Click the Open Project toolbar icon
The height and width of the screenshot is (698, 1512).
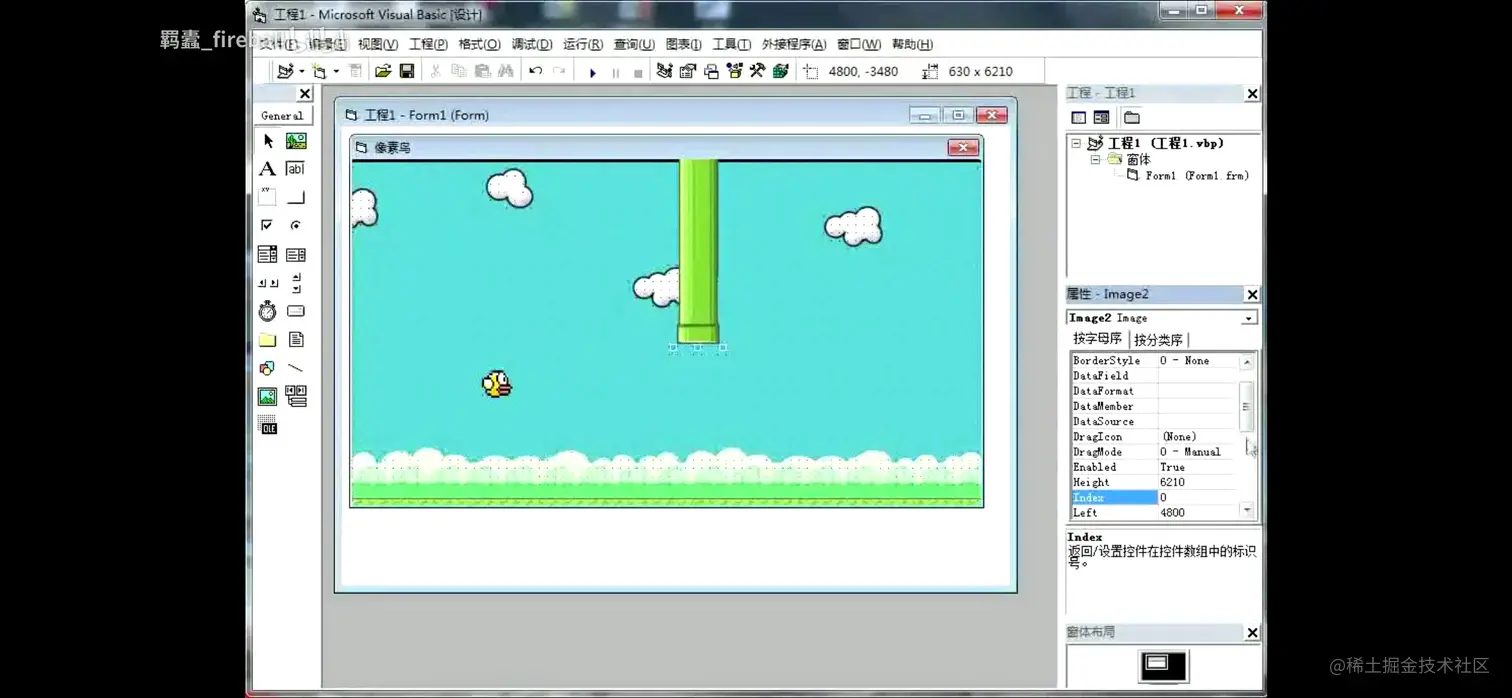[x=383, y=71]
